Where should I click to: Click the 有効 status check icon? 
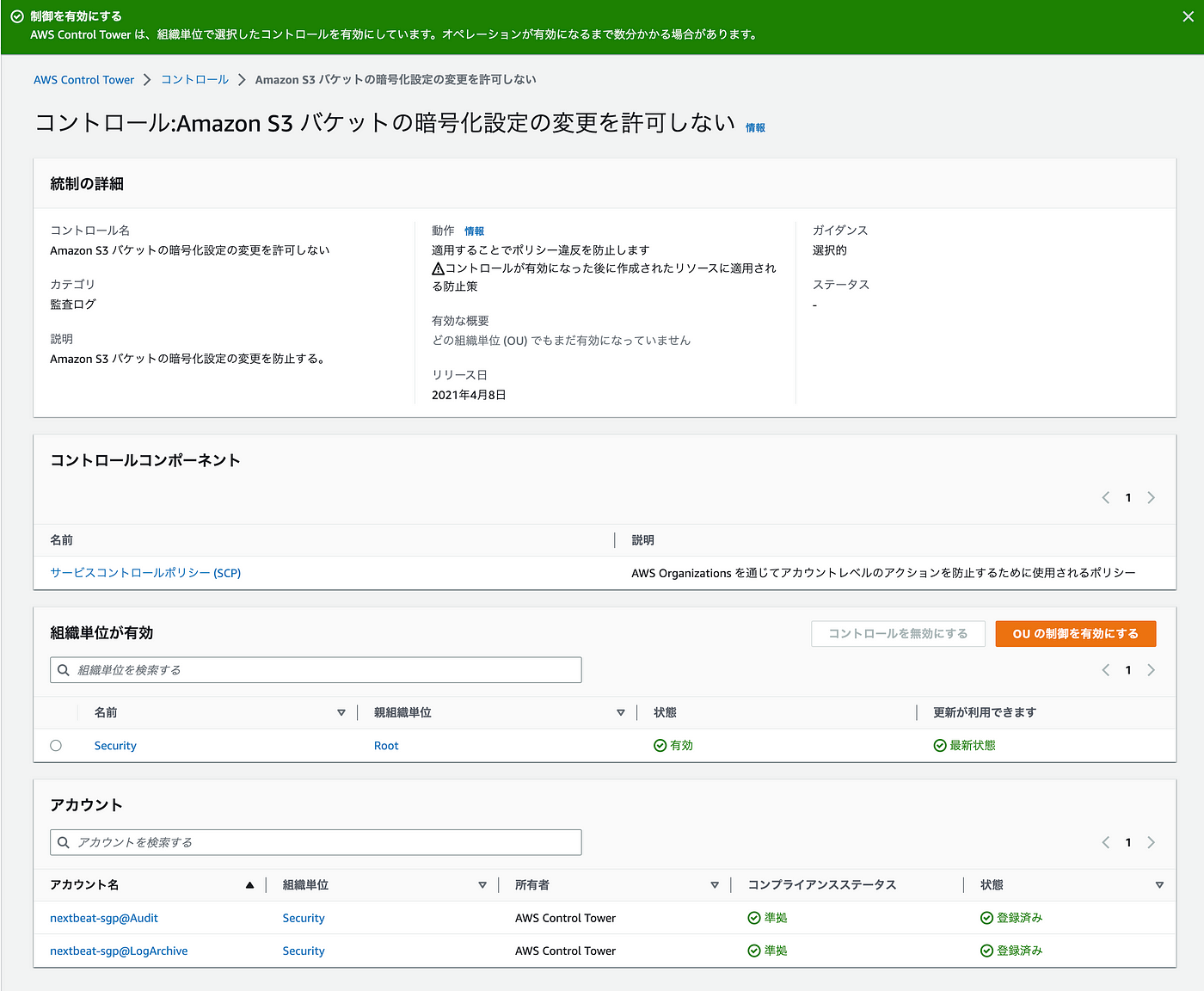[660, 746]
